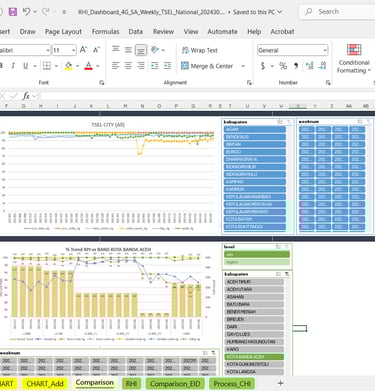Click the Center align icon
The height and width of the screenshot is (391, 375).
(128, 66)
